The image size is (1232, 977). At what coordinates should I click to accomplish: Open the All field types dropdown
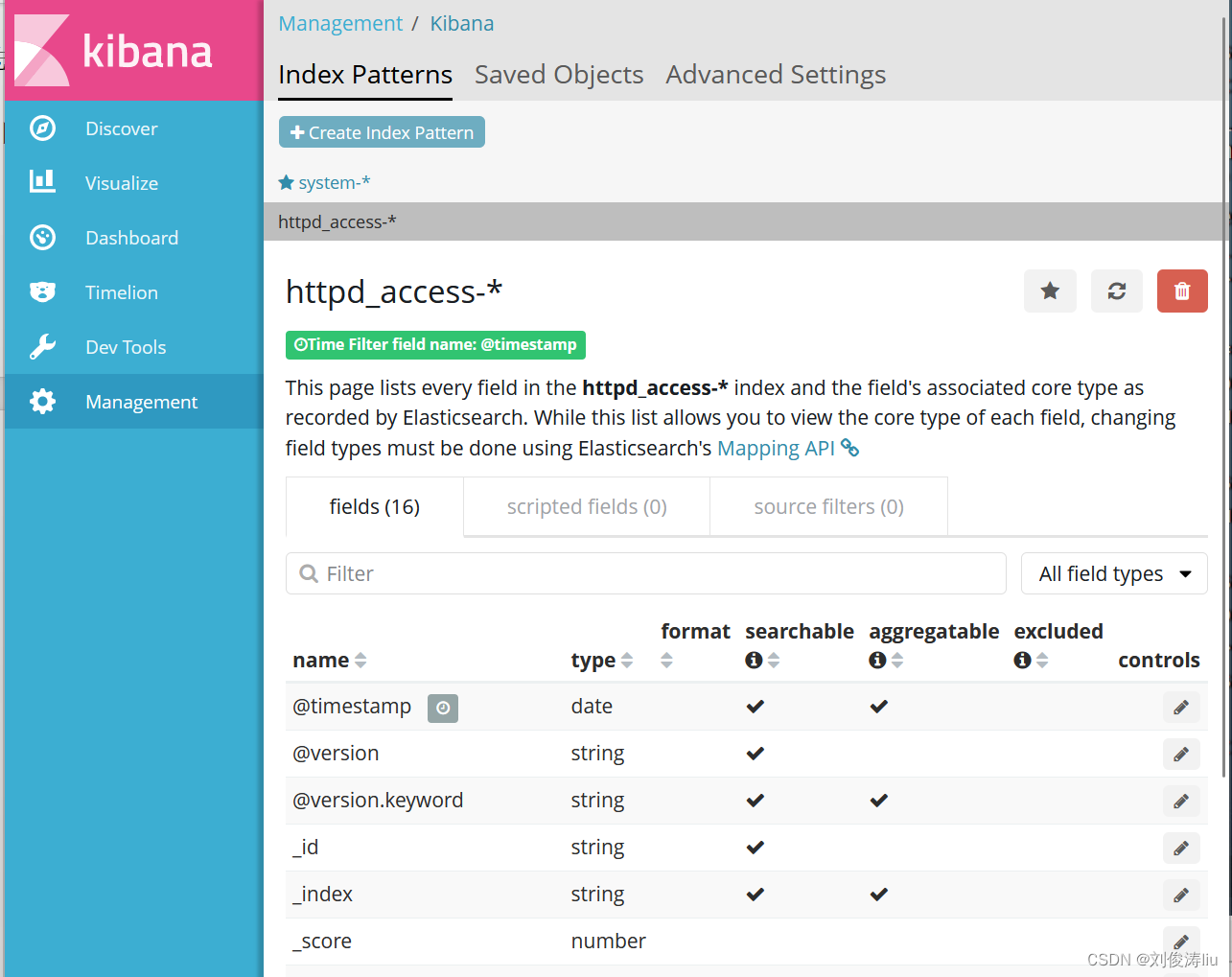pyautogui.click(x=1114, y=573)
